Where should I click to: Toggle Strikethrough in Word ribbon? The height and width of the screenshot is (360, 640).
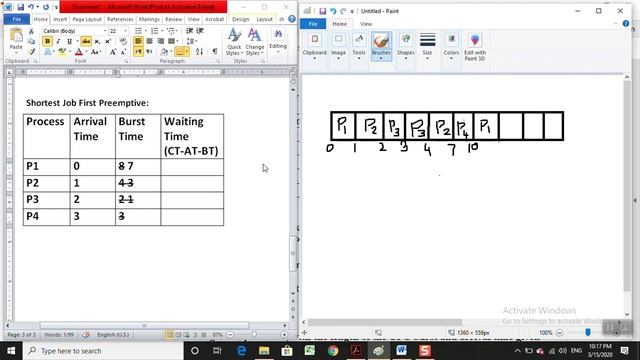(x=86, y=41)
